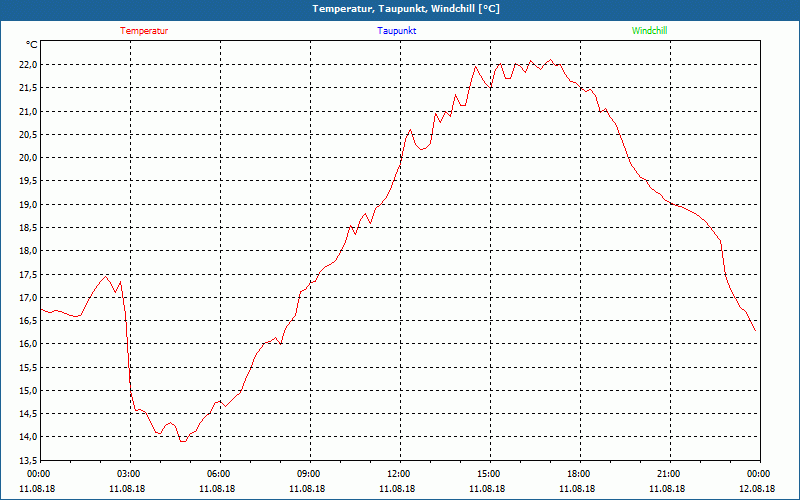The image size is (800, 500).
Task: Click the °C unit label on y-axis
Action: click(x=32, y=45)
